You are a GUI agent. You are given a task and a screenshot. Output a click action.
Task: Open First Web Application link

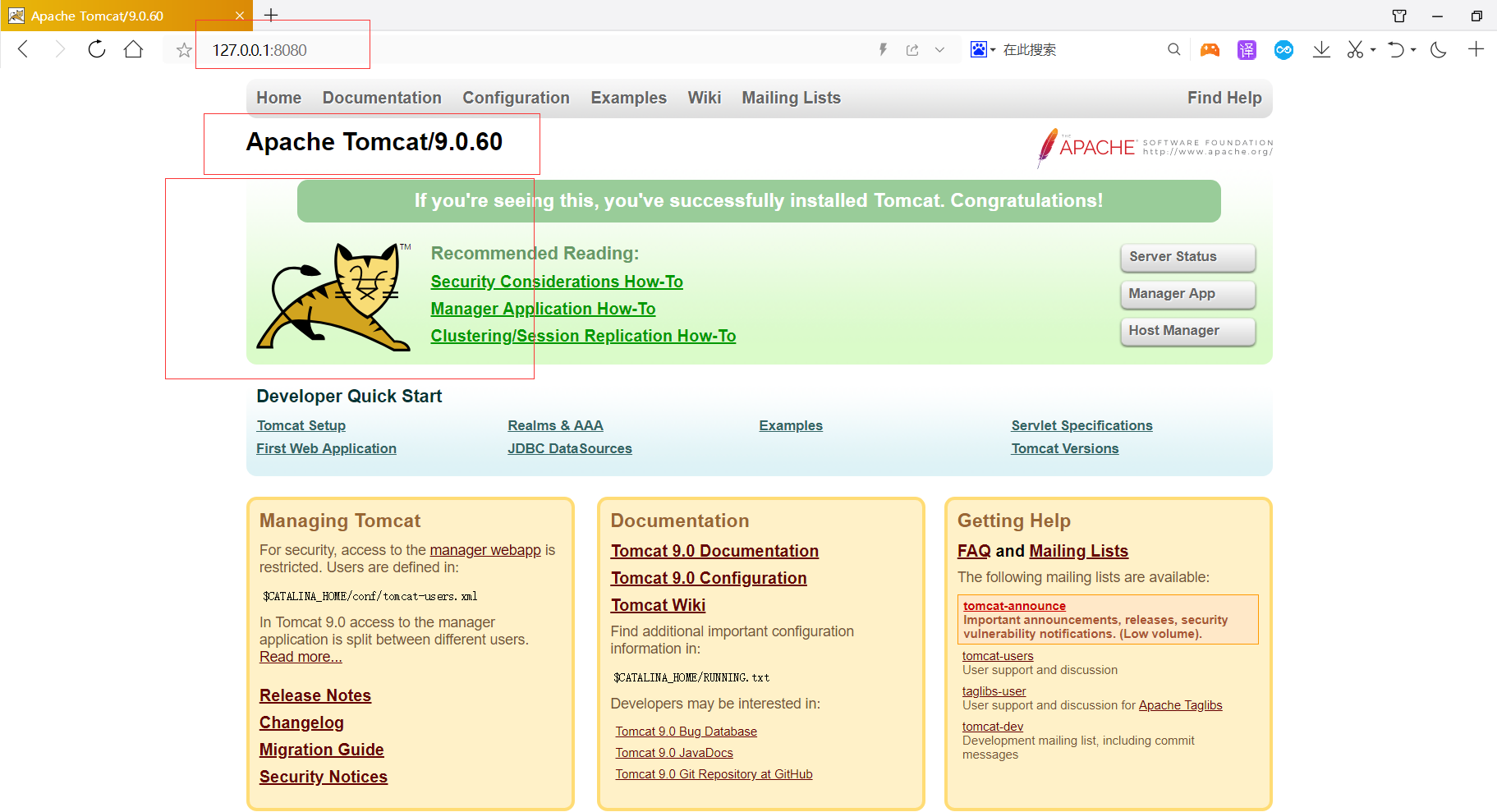click(x=326, y=448)
